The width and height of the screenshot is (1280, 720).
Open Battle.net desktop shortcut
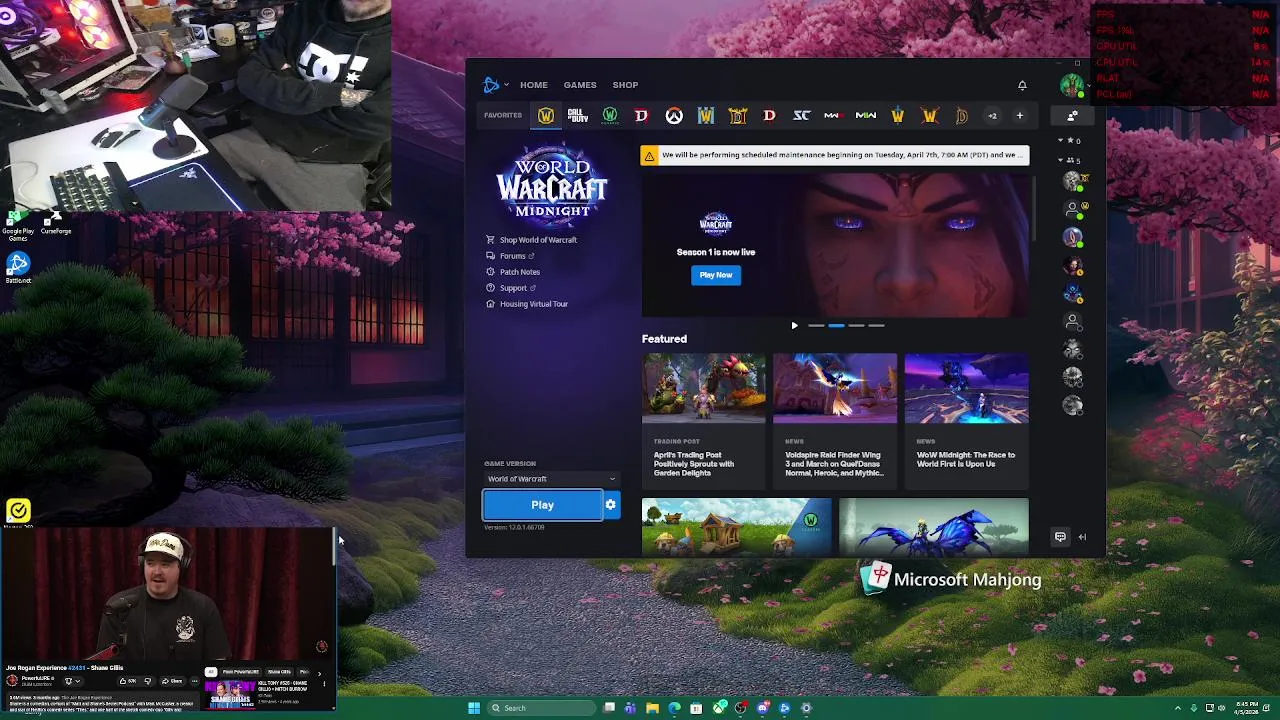(18, 267)
